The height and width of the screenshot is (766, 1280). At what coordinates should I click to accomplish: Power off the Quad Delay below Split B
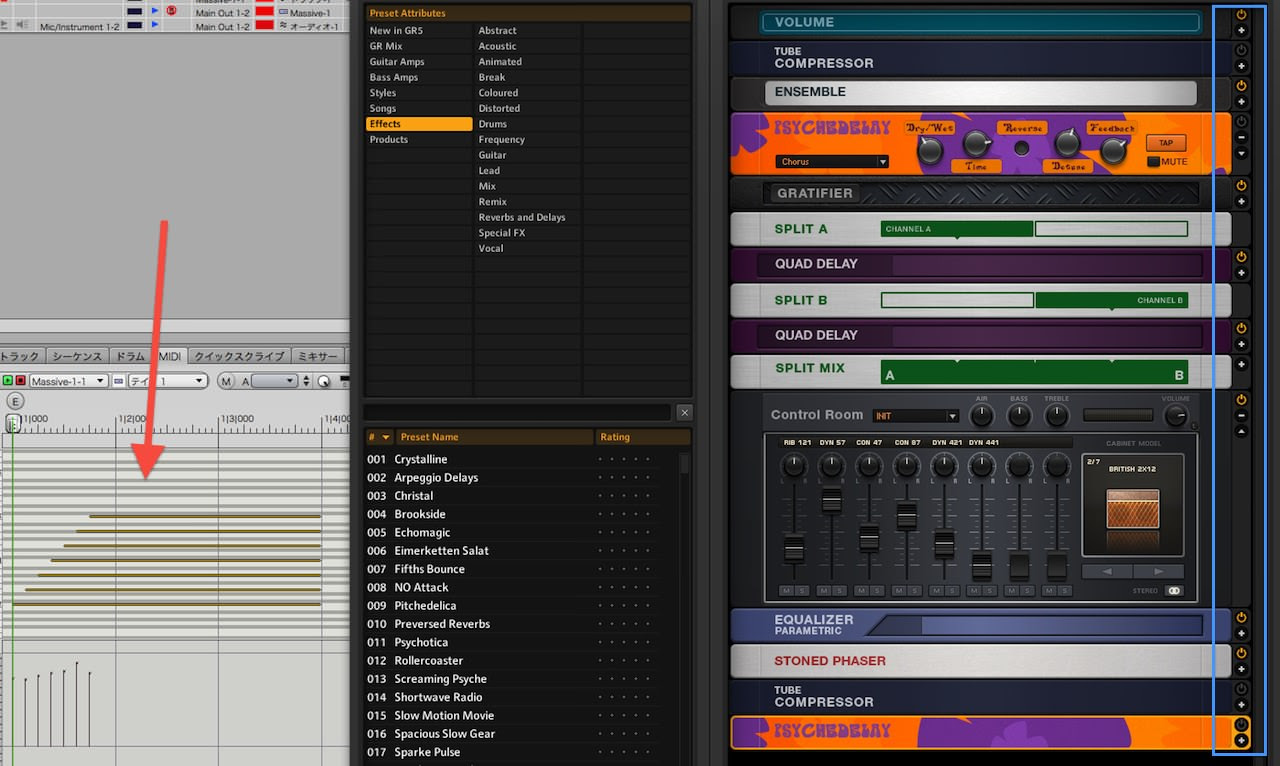(x=1241, y=328)
